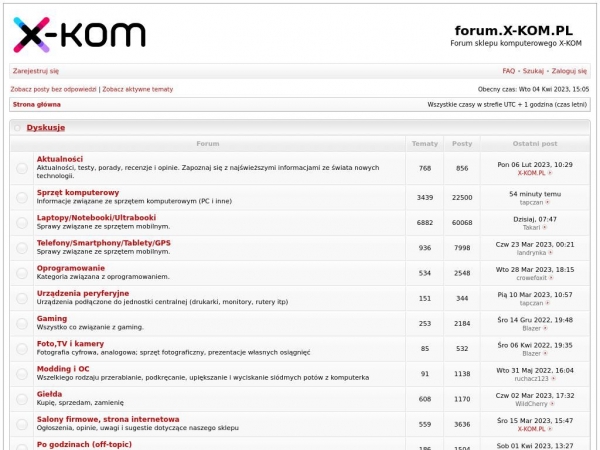Open Blazer profile in Gaming row

[x=532, y=328]
